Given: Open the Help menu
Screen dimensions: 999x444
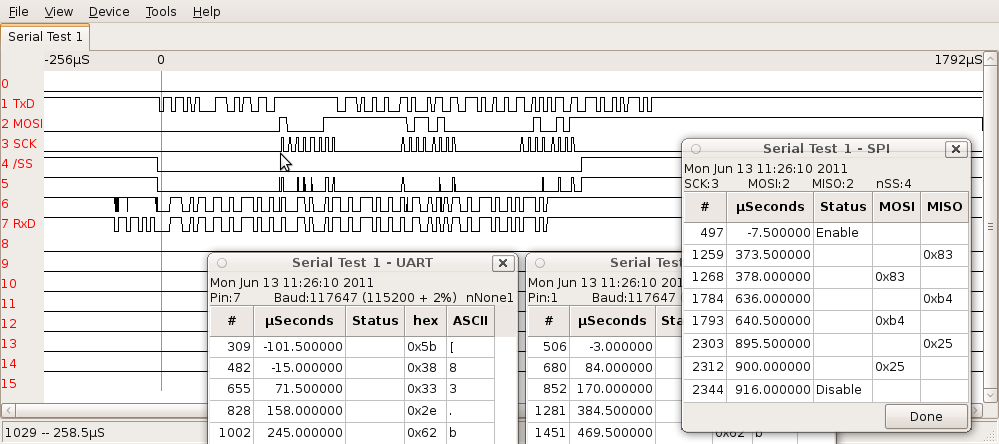Looking at the screenshot, I should point(206,11).
